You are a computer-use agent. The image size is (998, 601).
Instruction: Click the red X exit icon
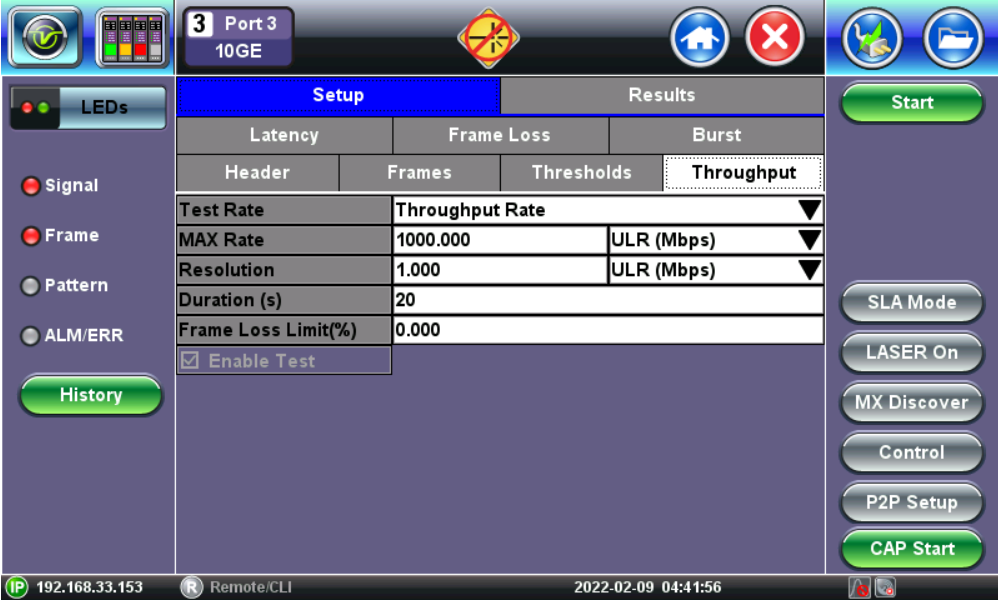[776, 39]
